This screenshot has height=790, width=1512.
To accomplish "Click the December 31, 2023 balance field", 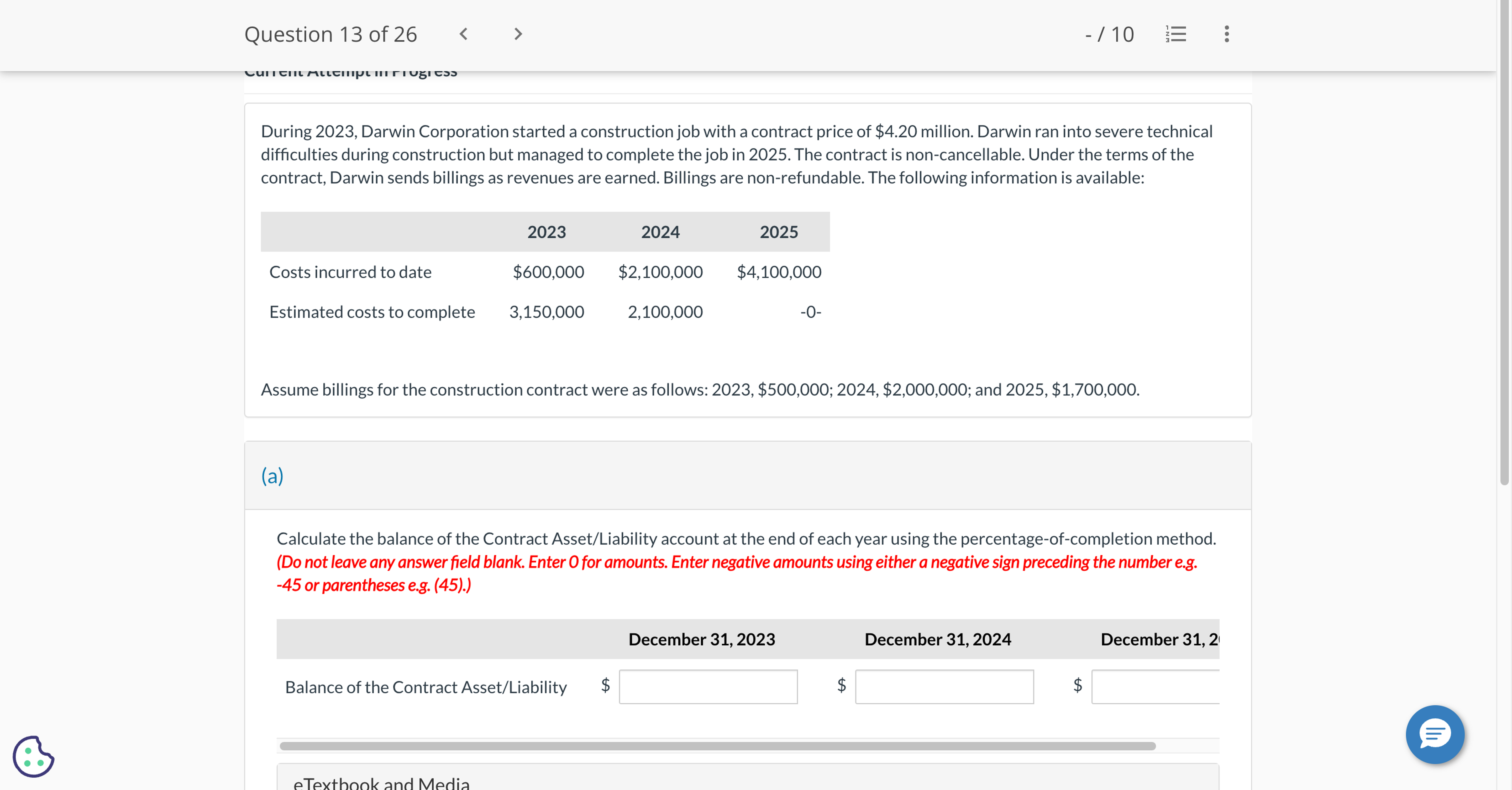I will (x=708, y=686).
